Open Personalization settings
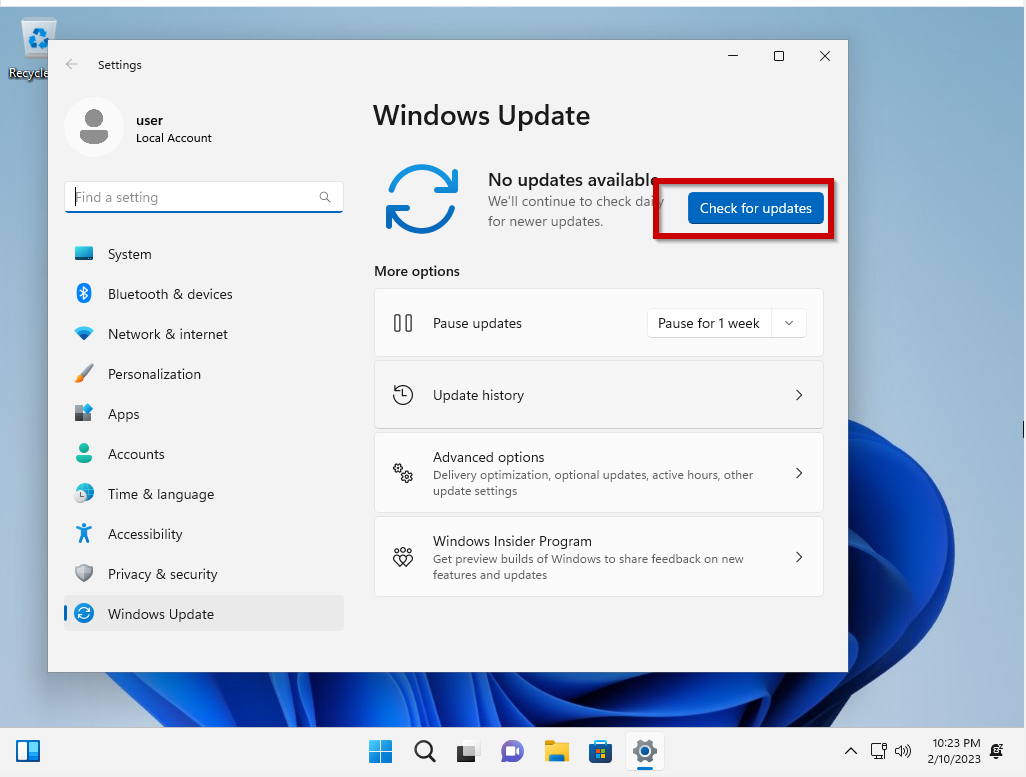This screenshot has width=1026, height=777. point(203,374)
